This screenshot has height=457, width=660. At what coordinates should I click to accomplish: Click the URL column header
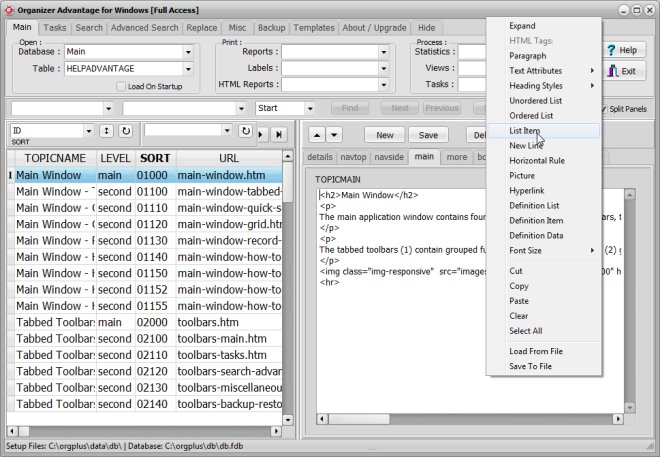(229, 158)
